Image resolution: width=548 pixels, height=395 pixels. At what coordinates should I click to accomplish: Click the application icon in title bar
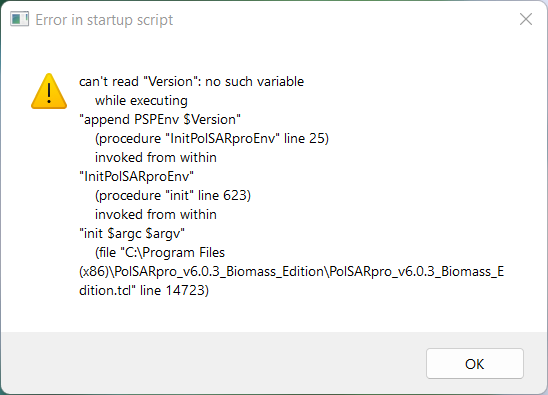click(x=19, y=19)
